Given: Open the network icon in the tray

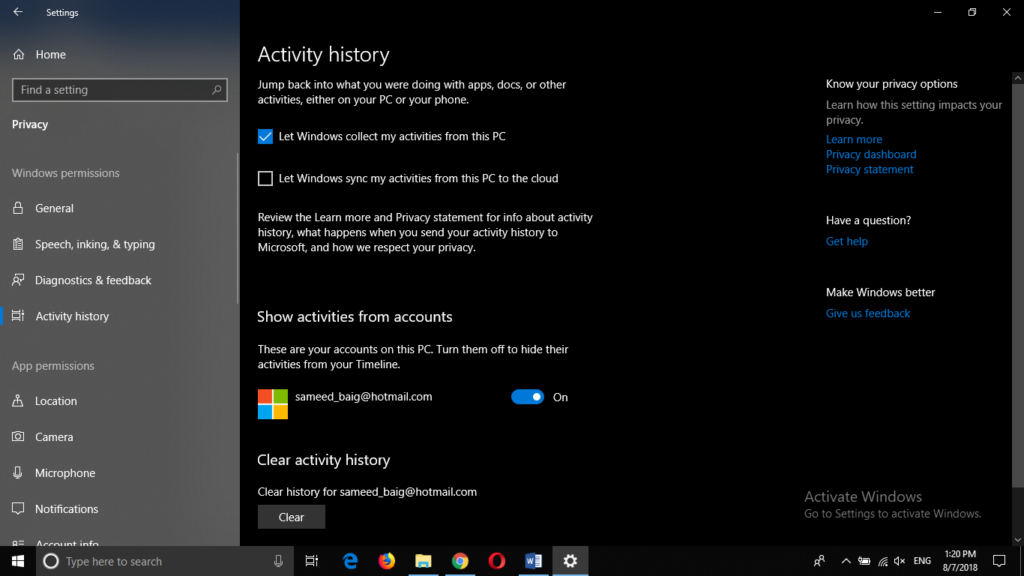Looking at the screenshot, I should (x=882, y=561).
